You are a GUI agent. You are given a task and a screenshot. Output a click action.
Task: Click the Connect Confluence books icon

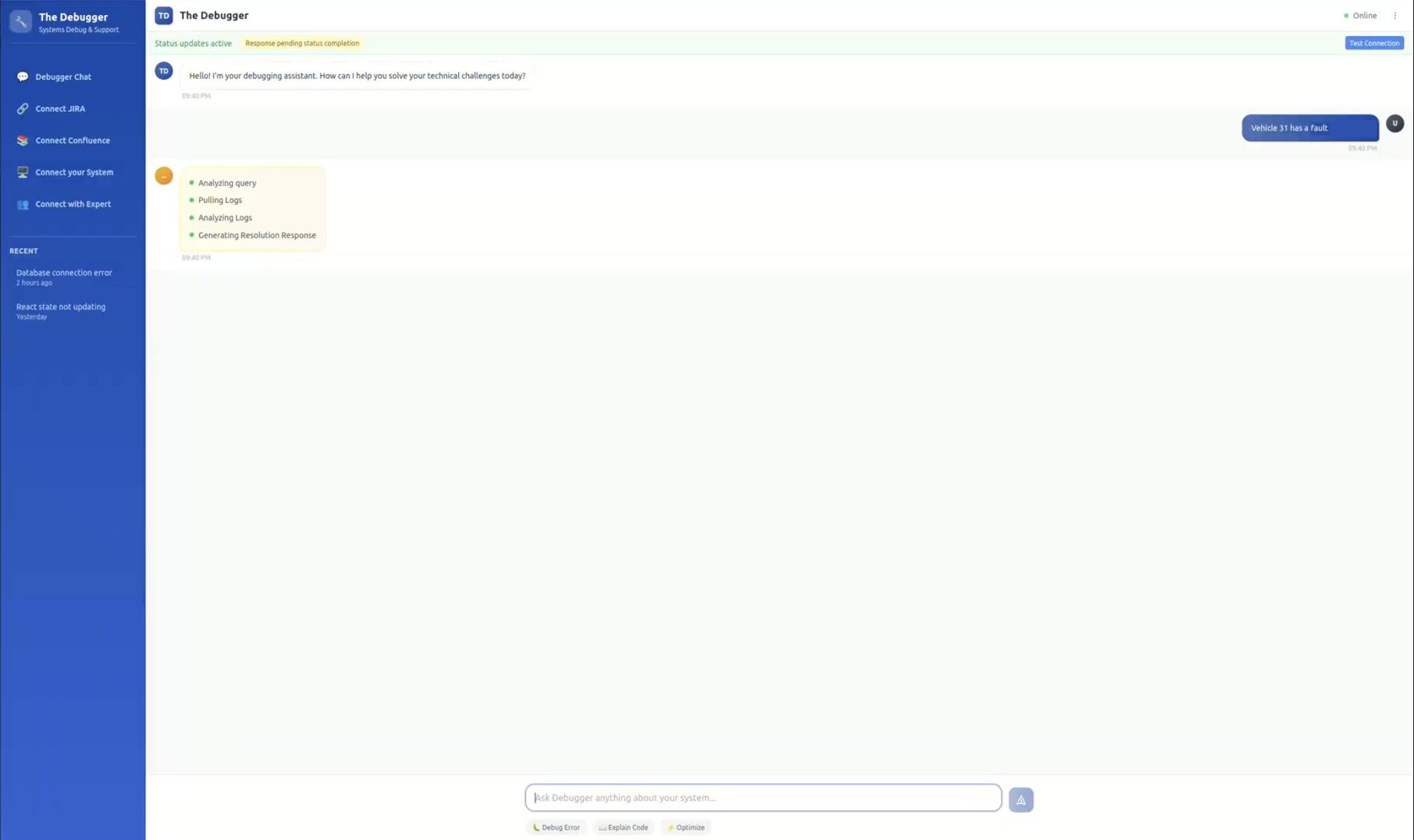coord(22,140)
